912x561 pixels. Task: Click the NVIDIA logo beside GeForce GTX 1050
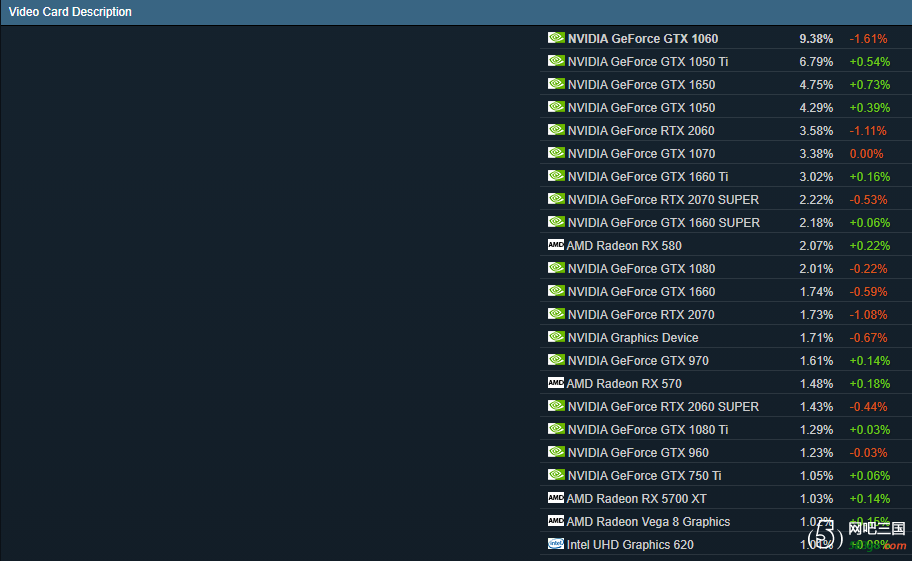[556, 107]
